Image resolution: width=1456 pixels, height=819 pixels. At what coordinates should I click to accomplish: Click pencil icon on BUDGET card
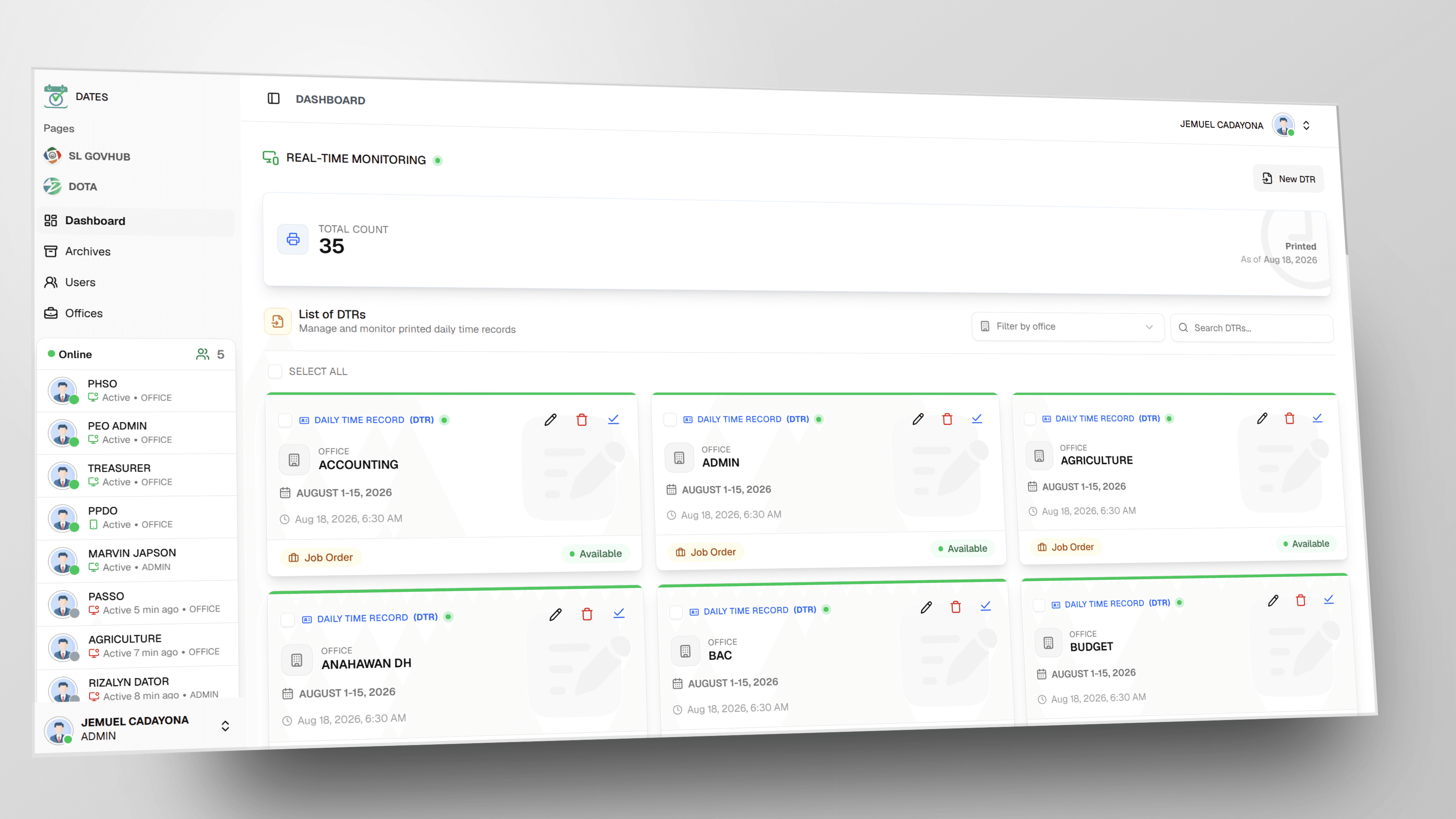click(x=1273, y=601)
